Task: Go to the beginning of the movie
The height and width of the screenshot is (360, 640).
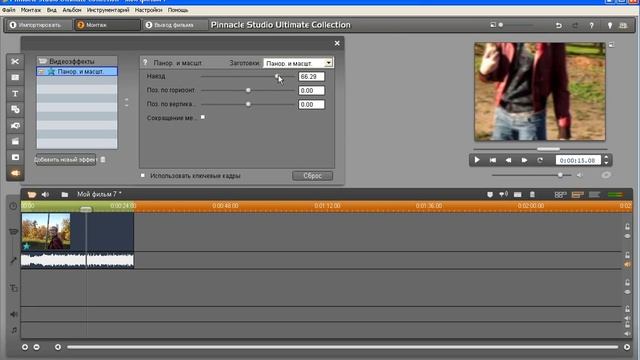Action: coord(493,160)
